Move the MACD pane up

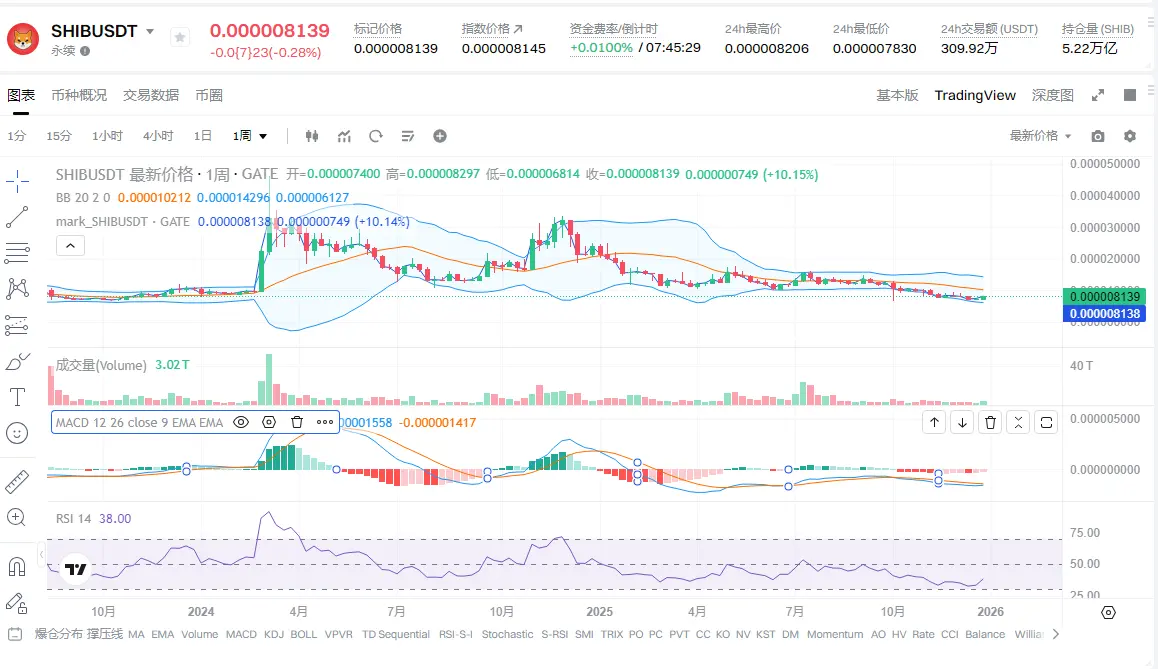(x=934, y=422)
